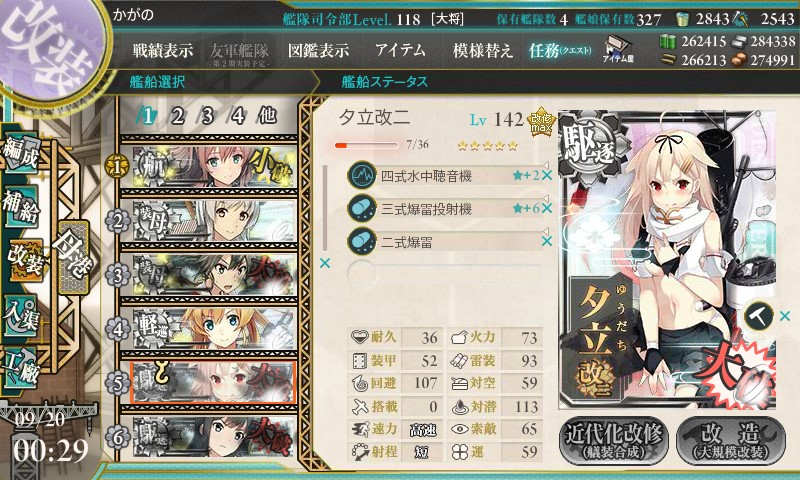Screen dimensions: 800x480
Task: Open the 入渠 docking repair sidebar icon
Action: (21, 316)
